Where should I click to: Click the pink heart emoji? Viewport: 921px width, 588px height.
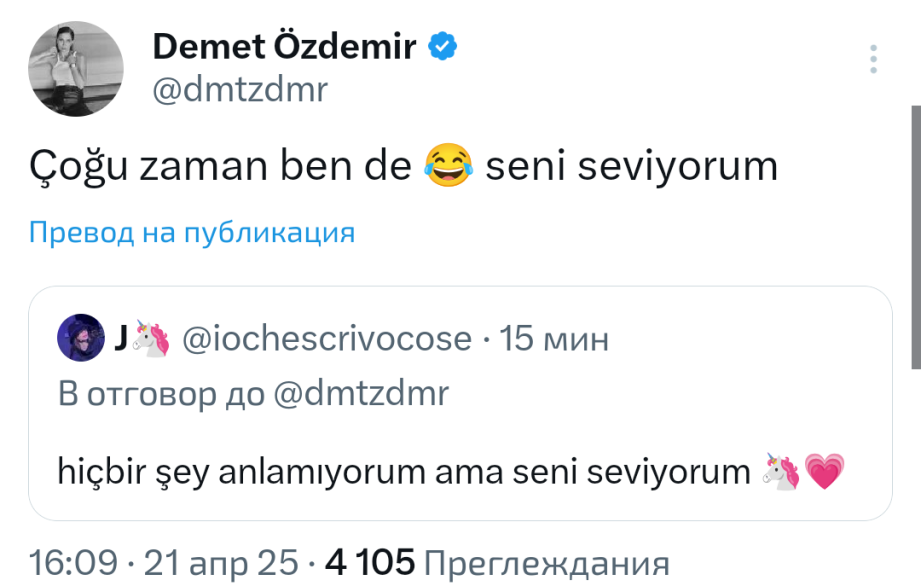pyautogui.click(x=825, y=472)
